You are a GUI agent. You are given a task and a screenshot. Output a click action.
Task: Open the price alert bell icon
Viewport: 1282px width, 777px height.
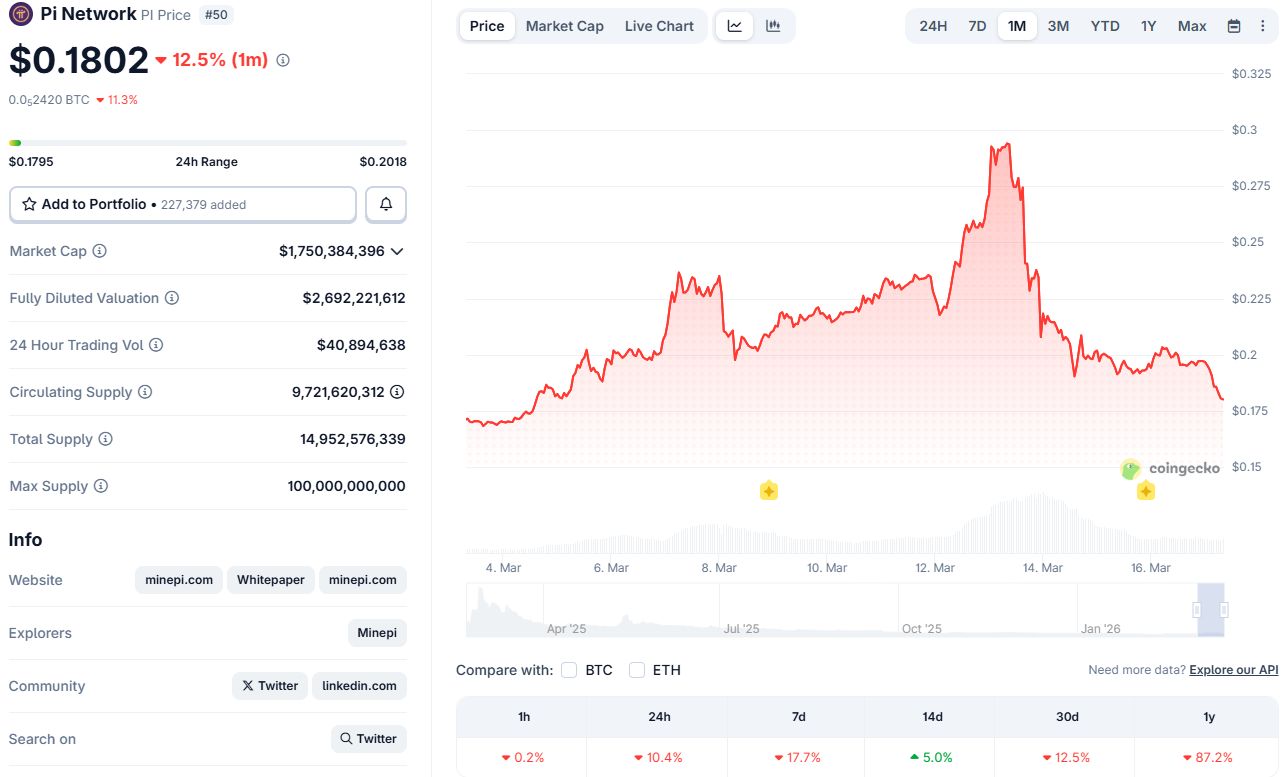pos(386,204)
